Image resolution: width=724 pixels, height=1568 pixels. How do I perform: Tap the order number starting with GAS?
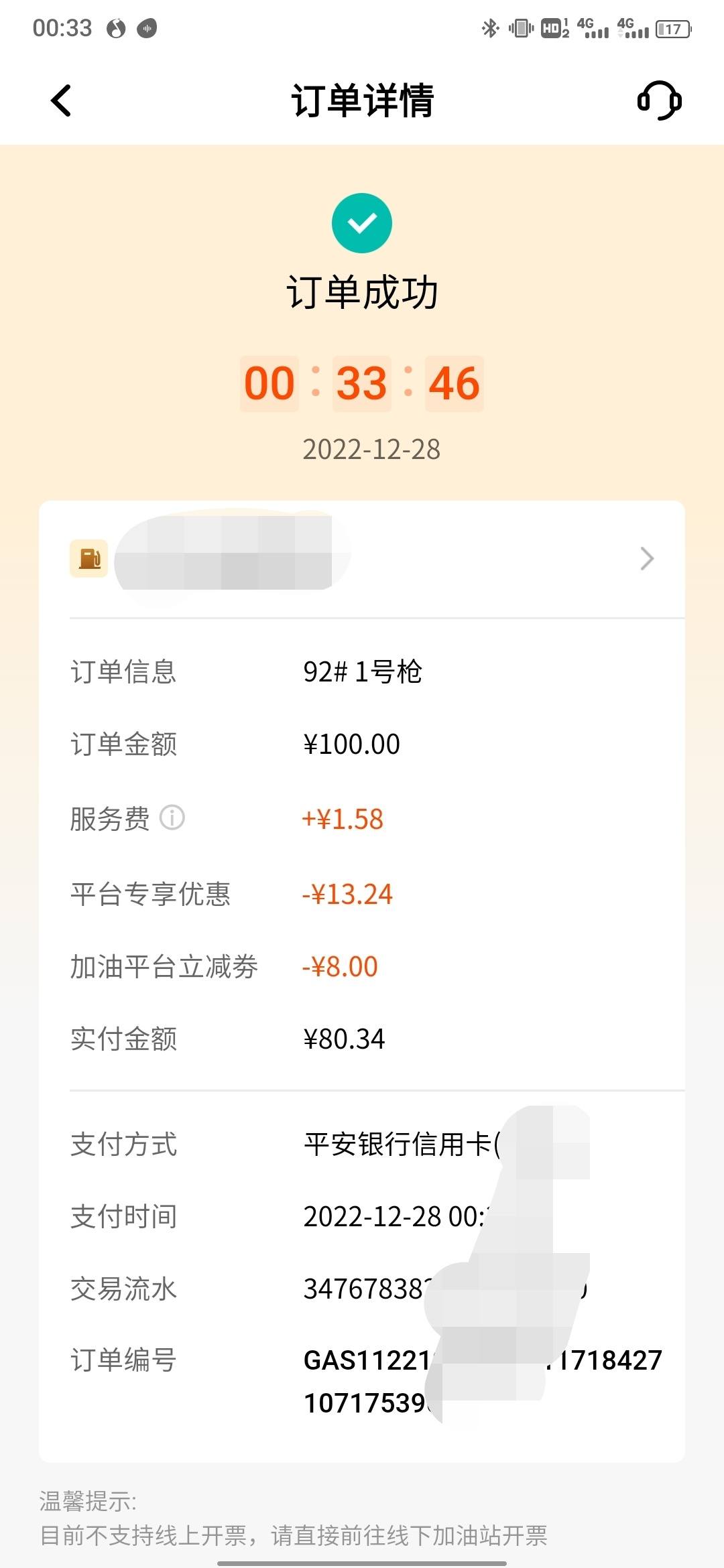[x=483, y=1382]
